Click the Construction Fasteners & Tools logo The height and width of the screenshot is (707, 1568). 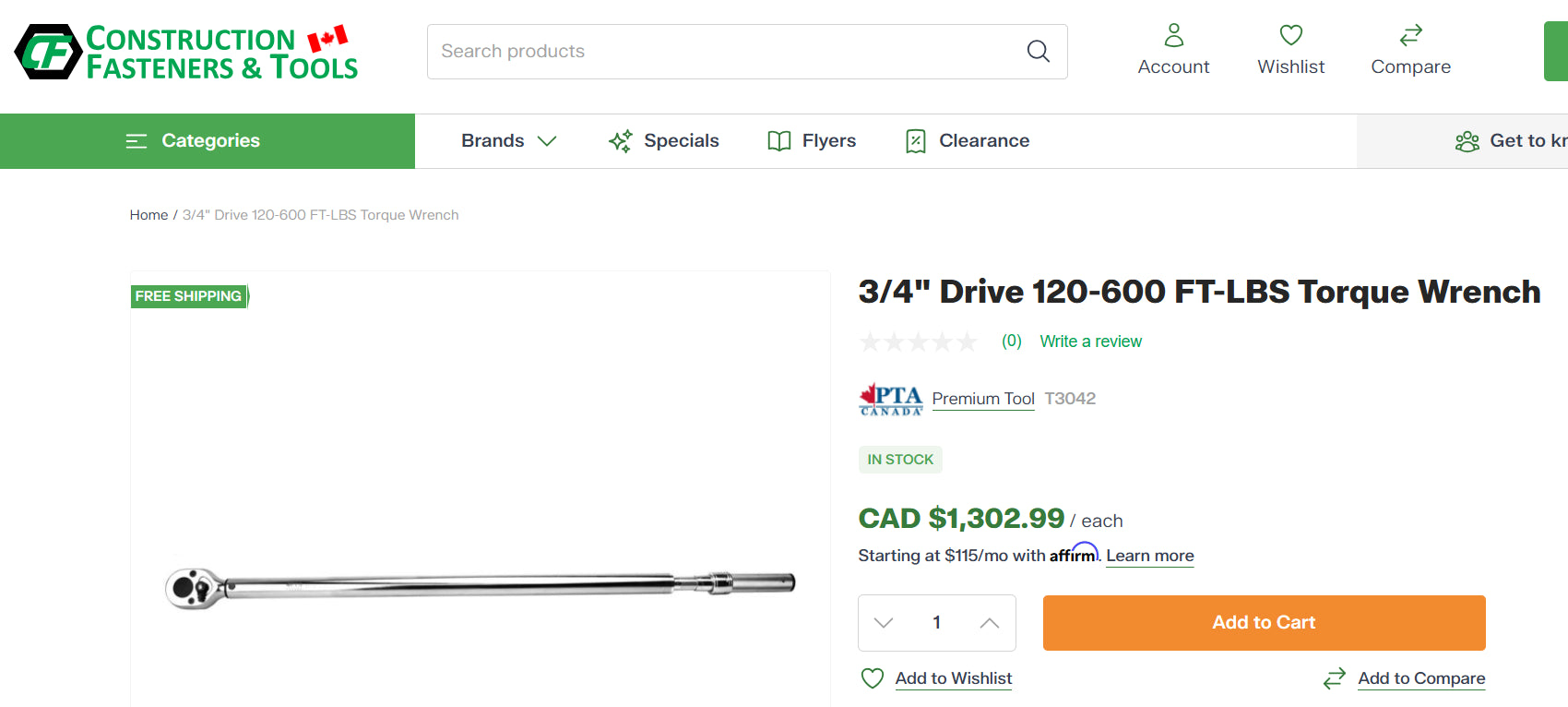[x=186, y=52]
